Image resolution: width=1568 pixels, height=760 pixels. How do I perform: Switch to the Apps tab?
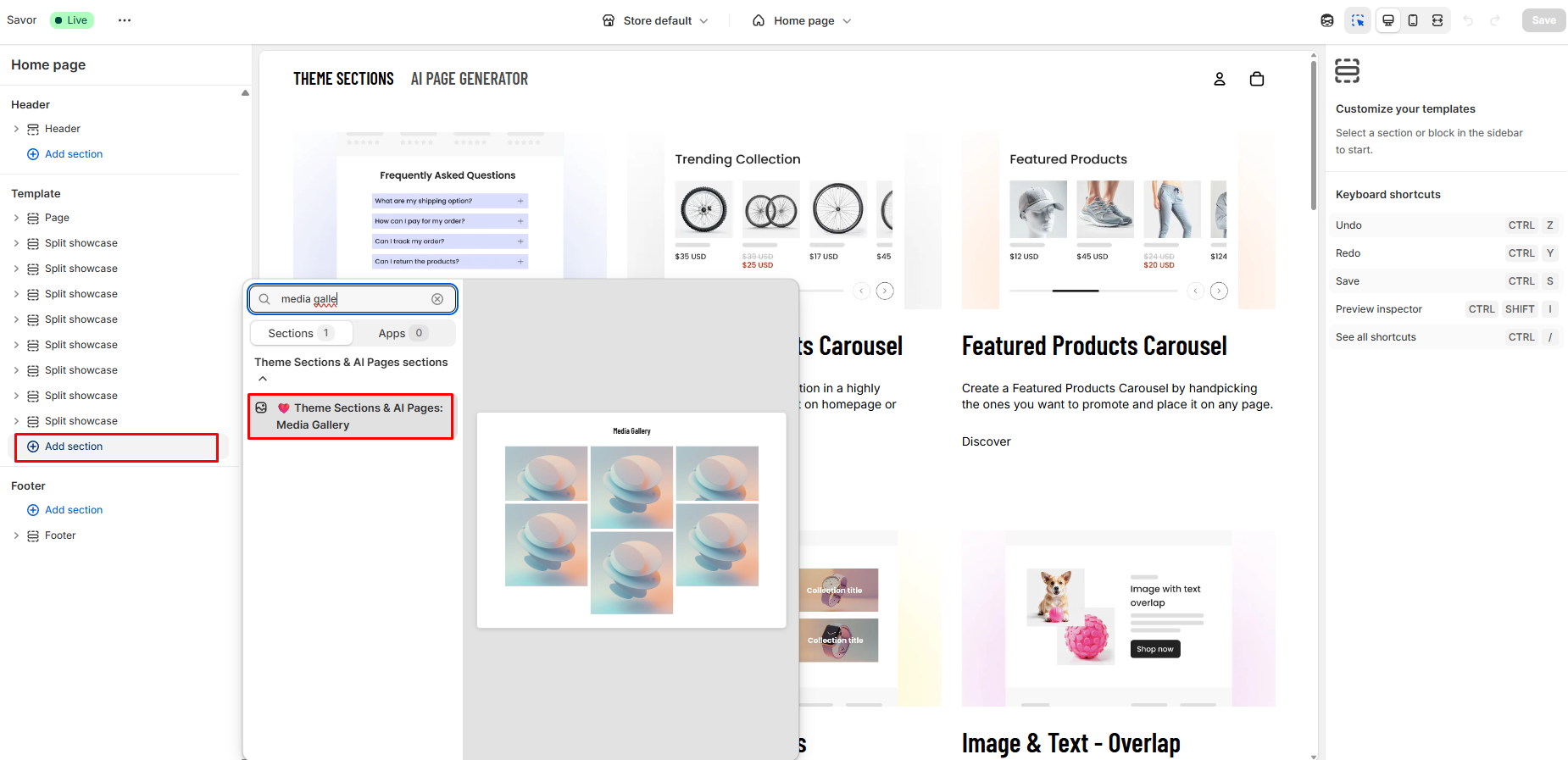[x=403, y=333]
